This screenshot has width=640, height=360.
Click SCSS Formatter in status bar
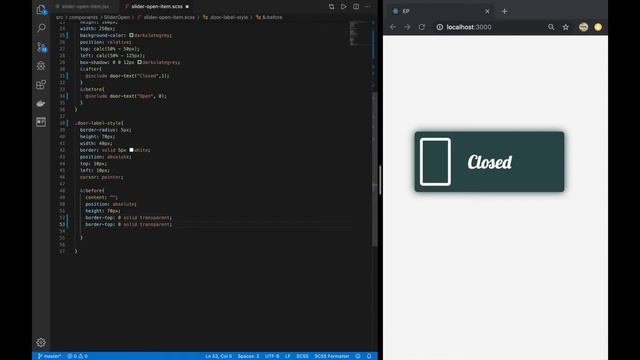coord(331,356)
